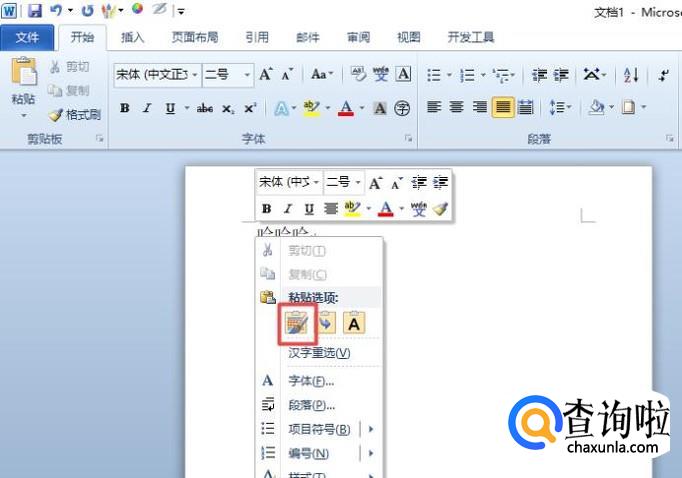Click Character Border icon in ribbon
Image resolution: width=682 pixels, height=478 pixels.
[x=403, y=74]
